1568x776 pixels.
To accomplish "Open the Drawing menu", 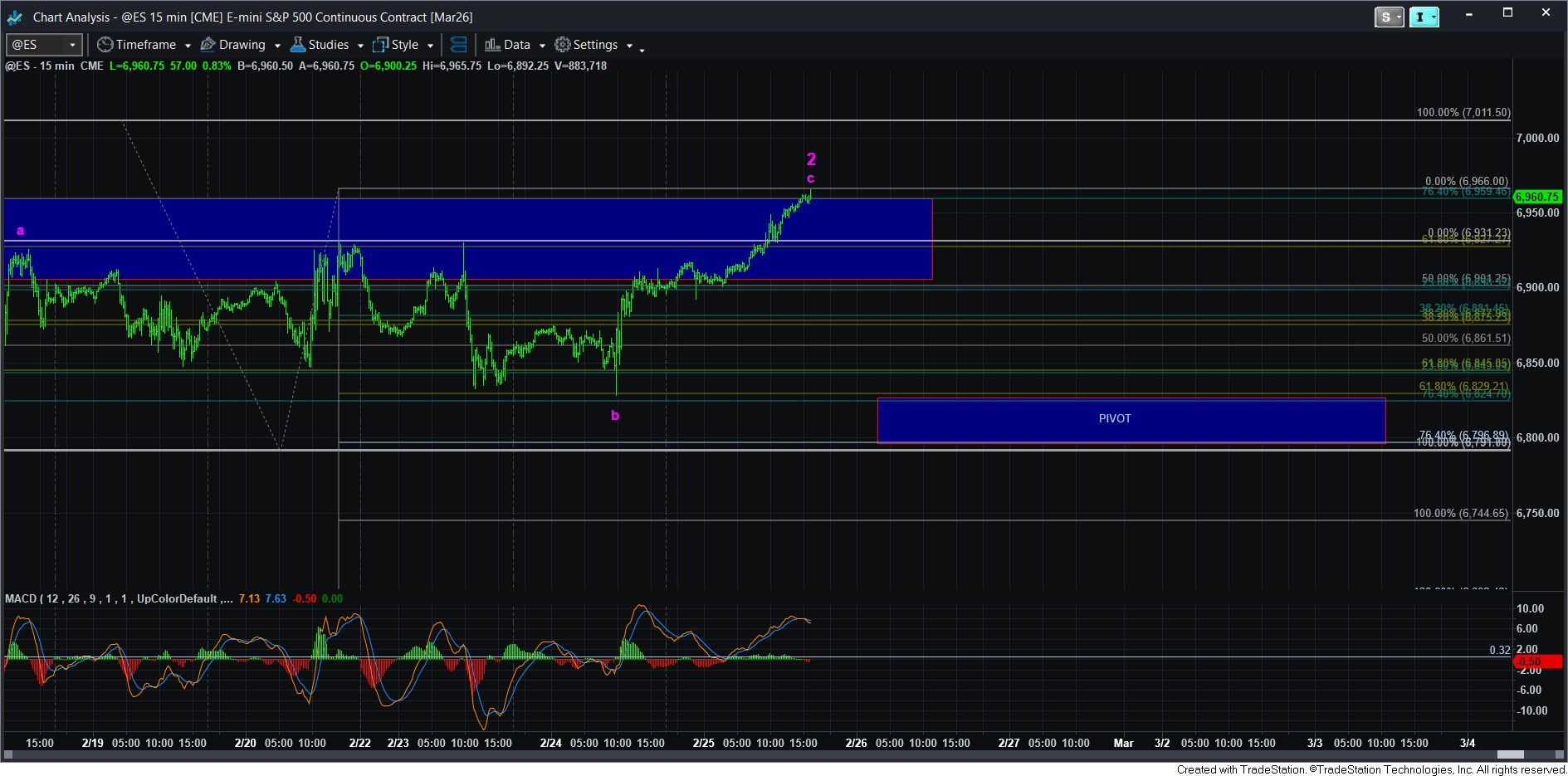I will click(242, 45).
